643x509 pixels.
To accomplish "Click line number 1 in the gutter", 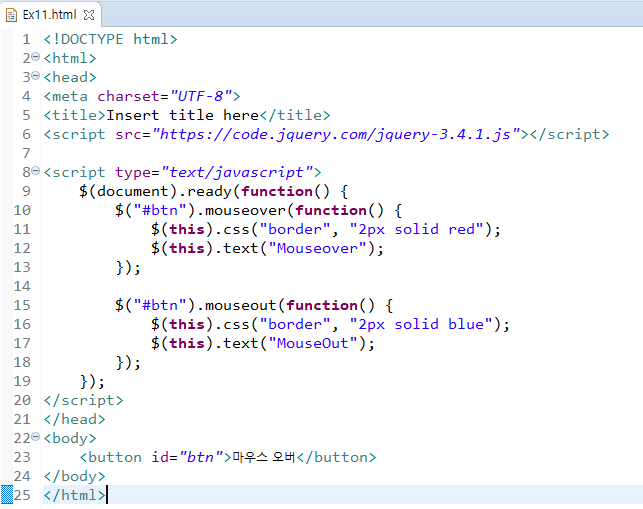I will (26, 39).
